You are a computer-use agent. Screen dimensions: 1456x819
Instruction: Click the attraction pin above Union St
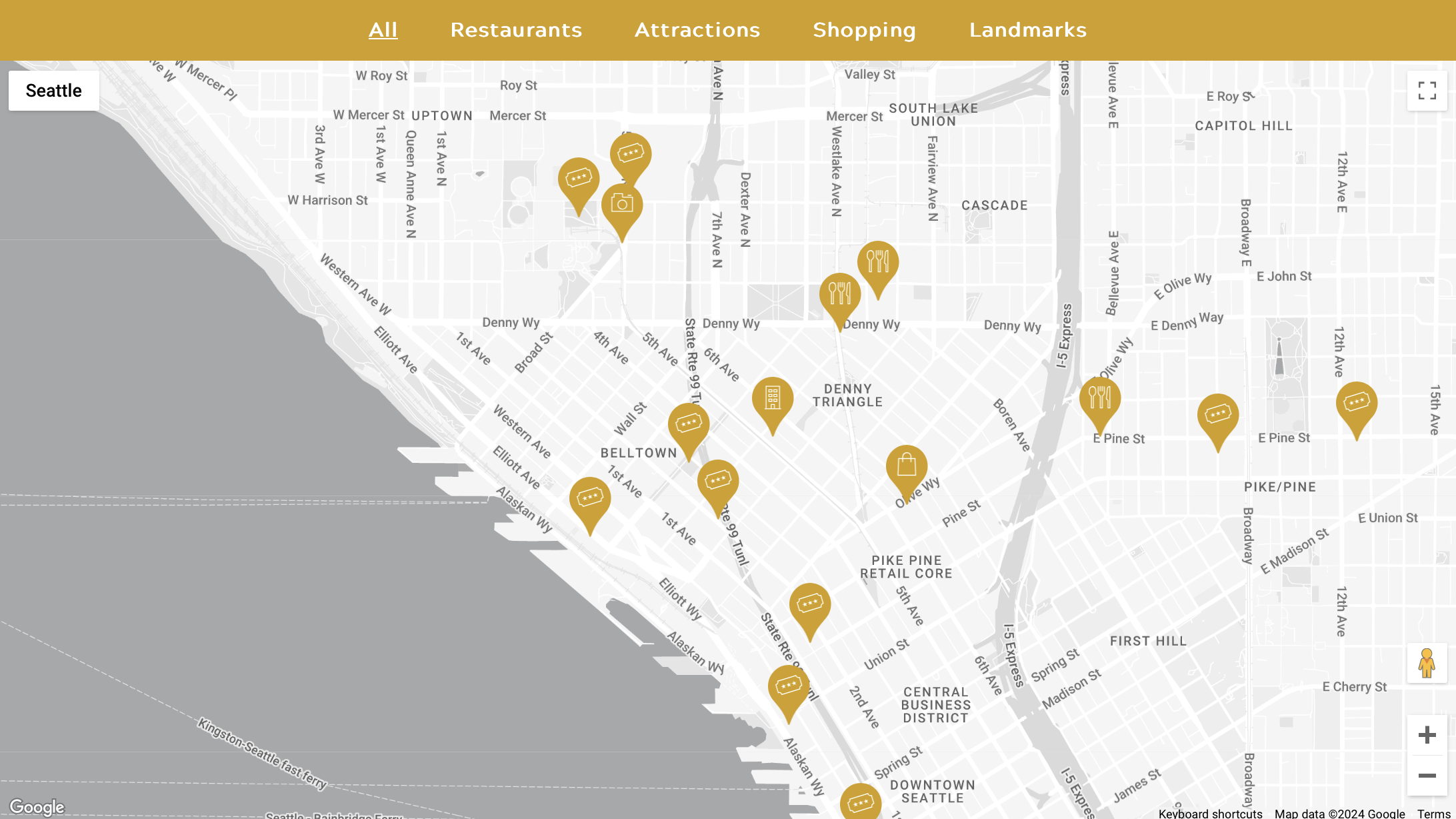(809, 604)
